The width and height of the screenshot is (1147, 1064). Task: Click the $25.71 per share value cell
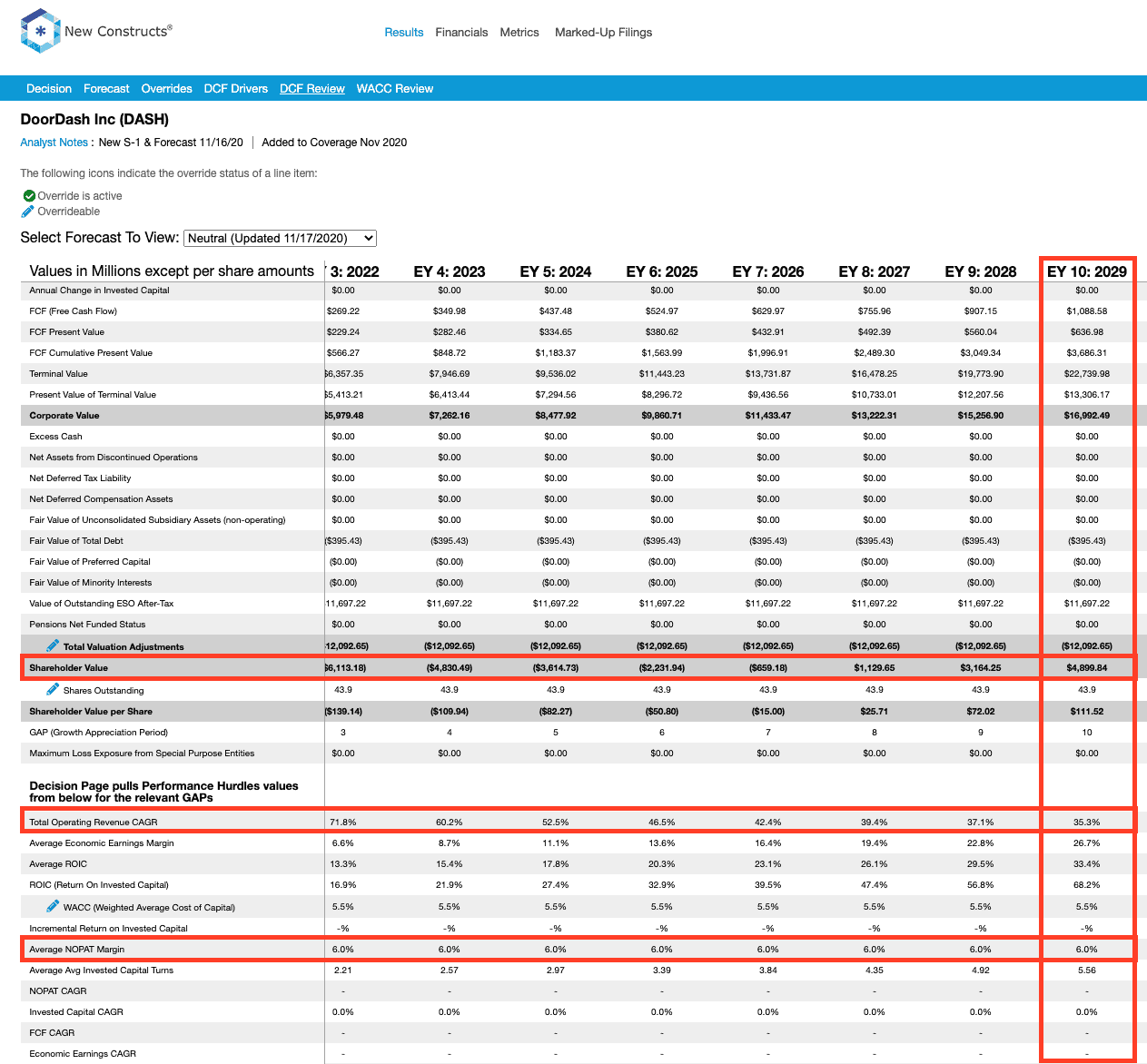pyautogui.click(x=875, y=712)
